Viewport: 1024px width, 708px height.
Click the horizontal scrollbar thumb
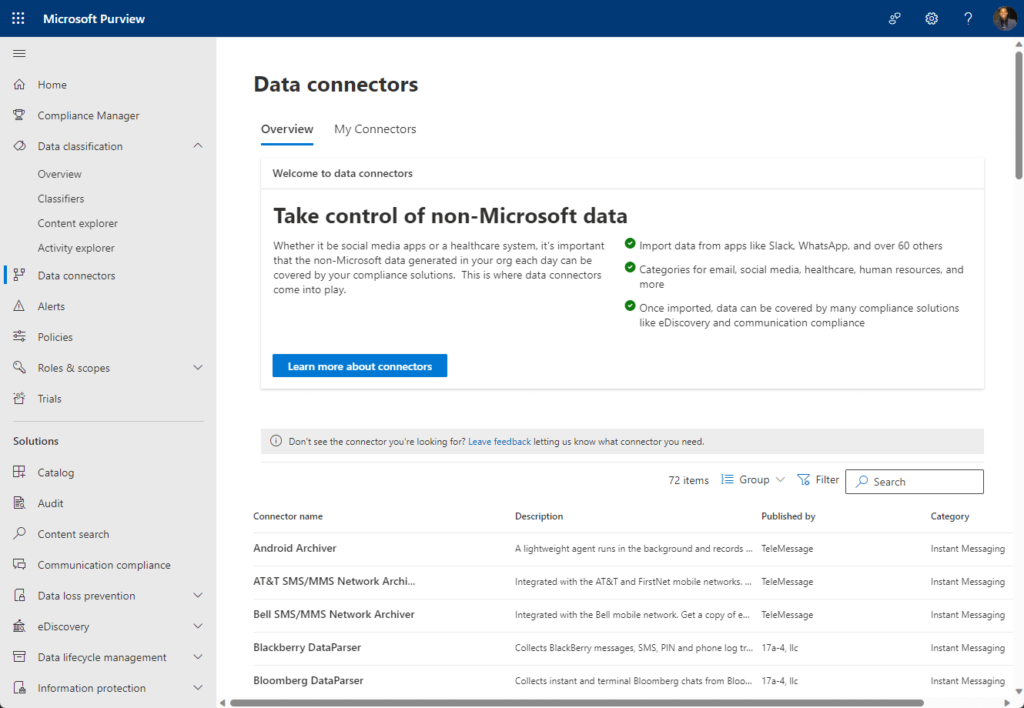click(577, 703)
